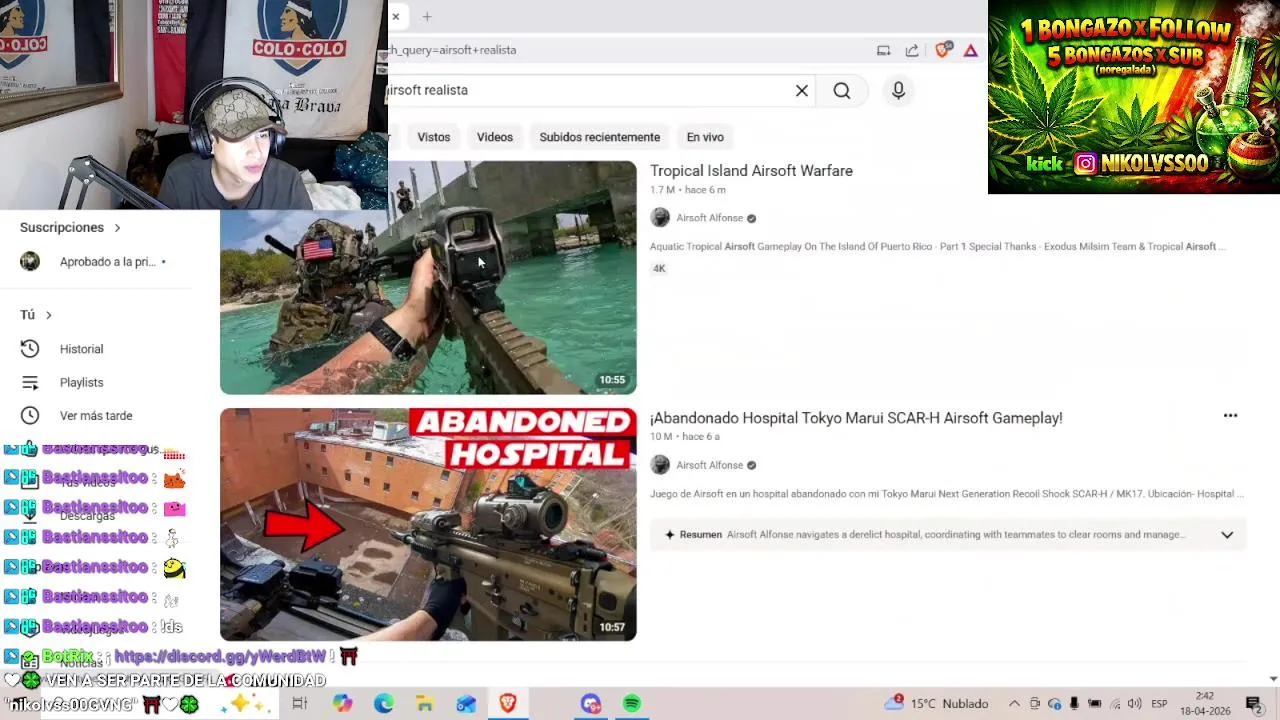
Task: Select the En vivo filter chip
Action: (705, 137)
